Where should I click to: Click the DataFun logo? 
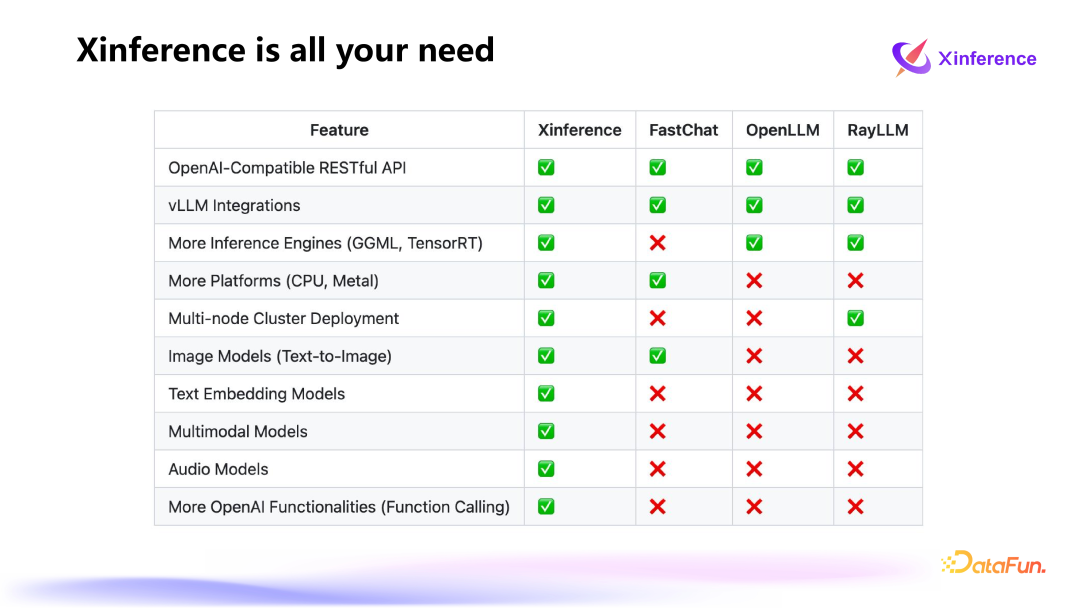point(993,564)
